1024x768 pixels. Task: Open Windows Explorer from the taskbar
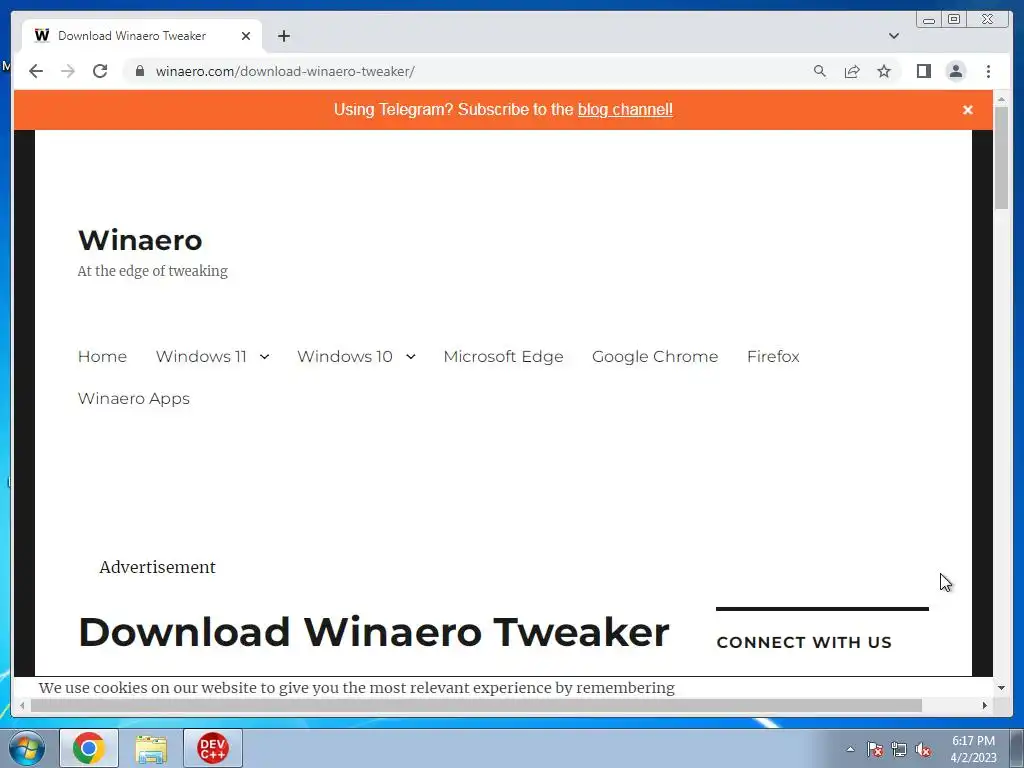[x=151, y=748]
